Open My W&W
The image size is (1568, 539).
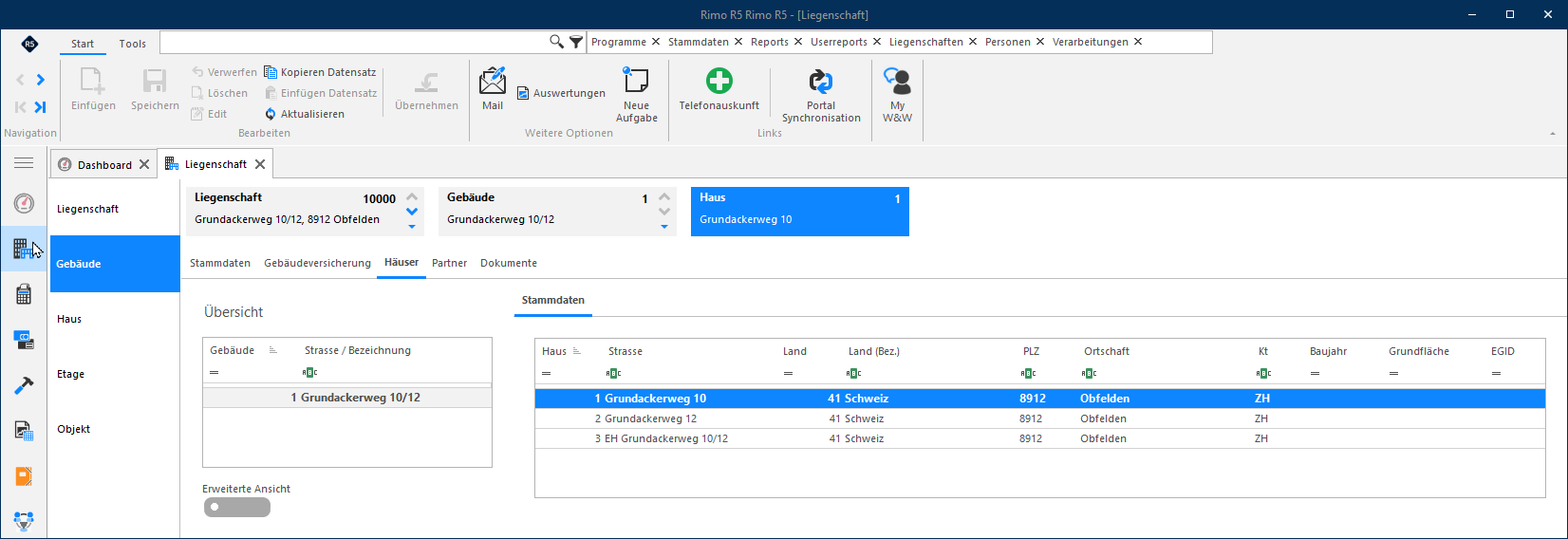pos(897,95)
